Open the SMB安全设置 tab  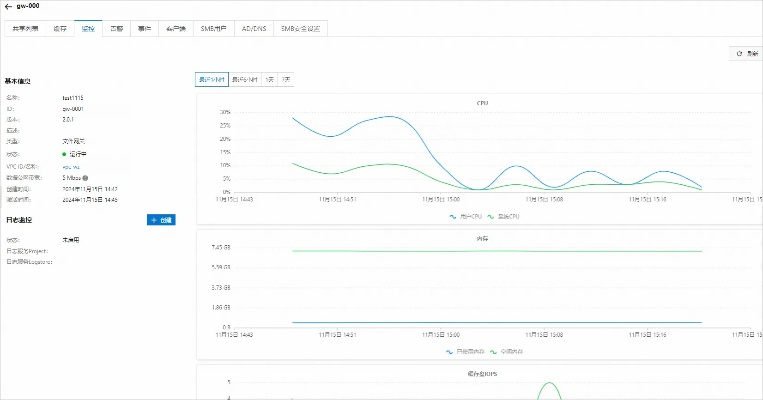(300, 29)
